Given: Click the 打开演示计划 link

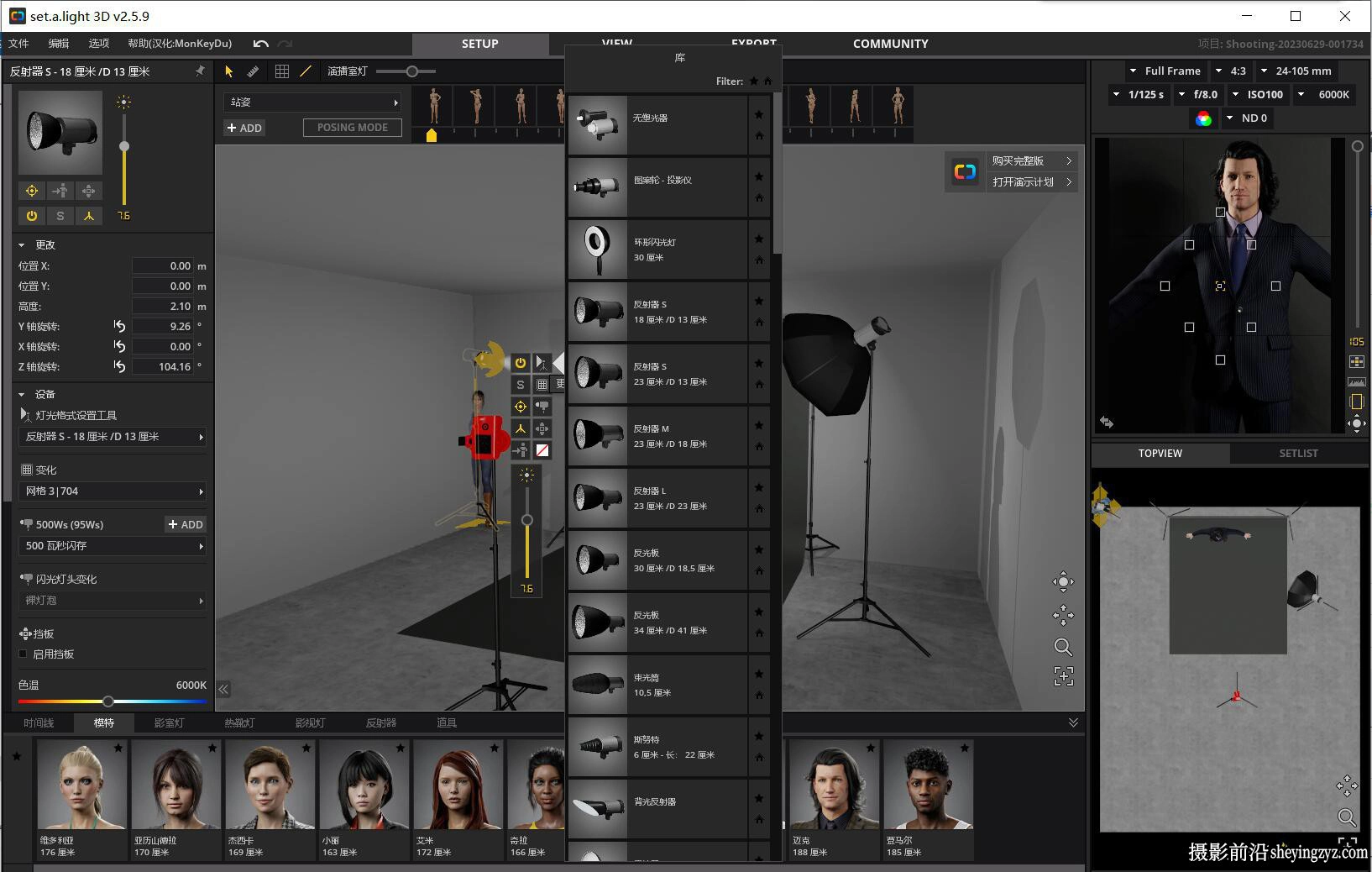Looking at the screenshot, I should point(1032,181).
